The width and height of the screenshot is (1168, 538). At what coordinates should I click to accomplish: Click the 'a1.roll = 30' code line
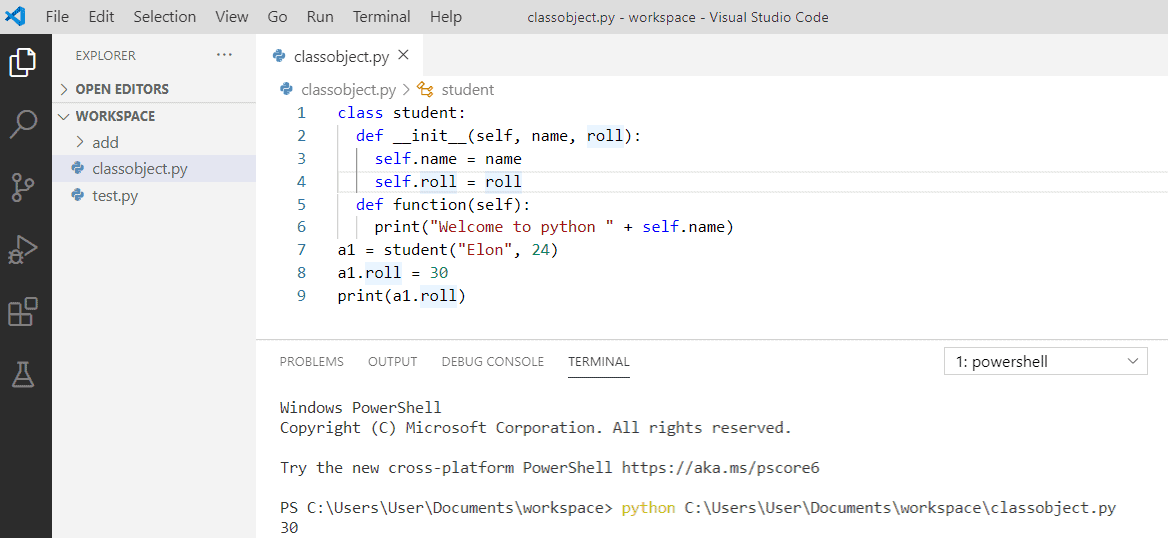[393, 273]
